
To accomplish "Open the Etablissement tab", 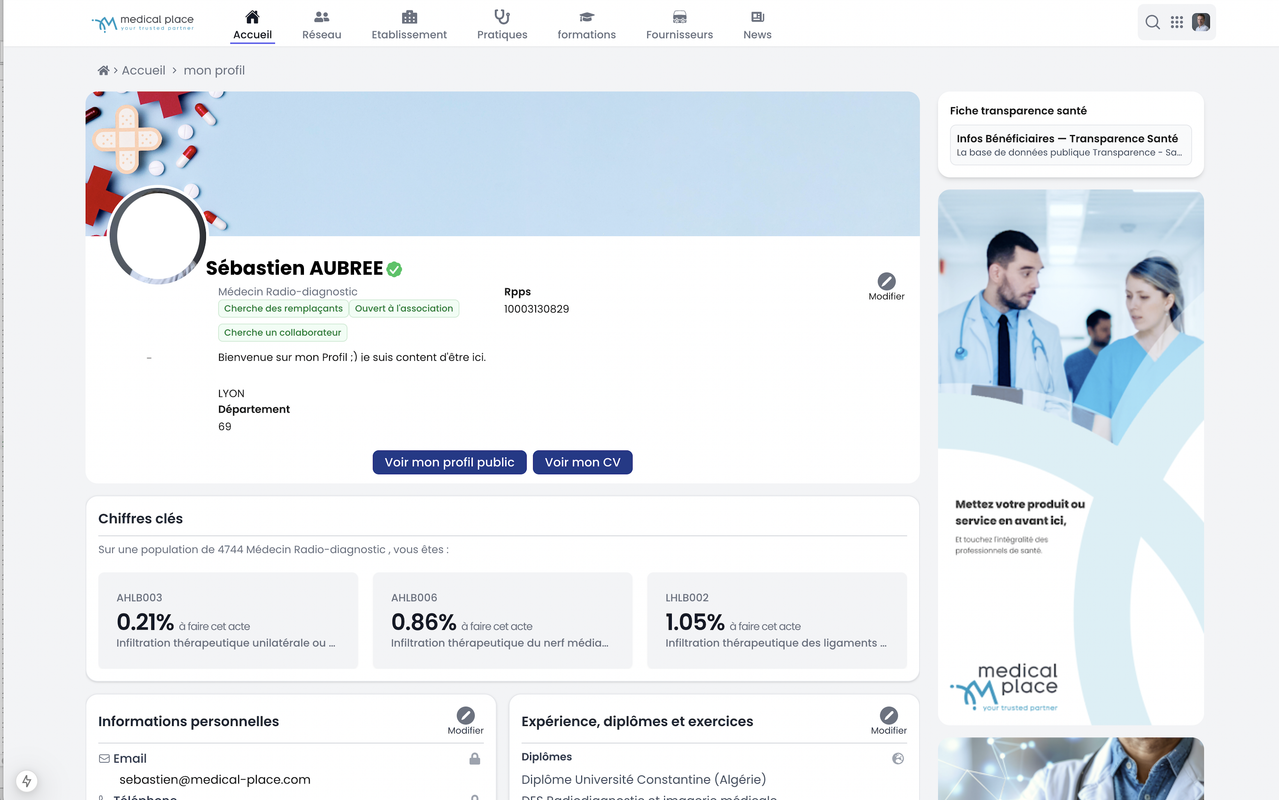I will click(409, 25).
